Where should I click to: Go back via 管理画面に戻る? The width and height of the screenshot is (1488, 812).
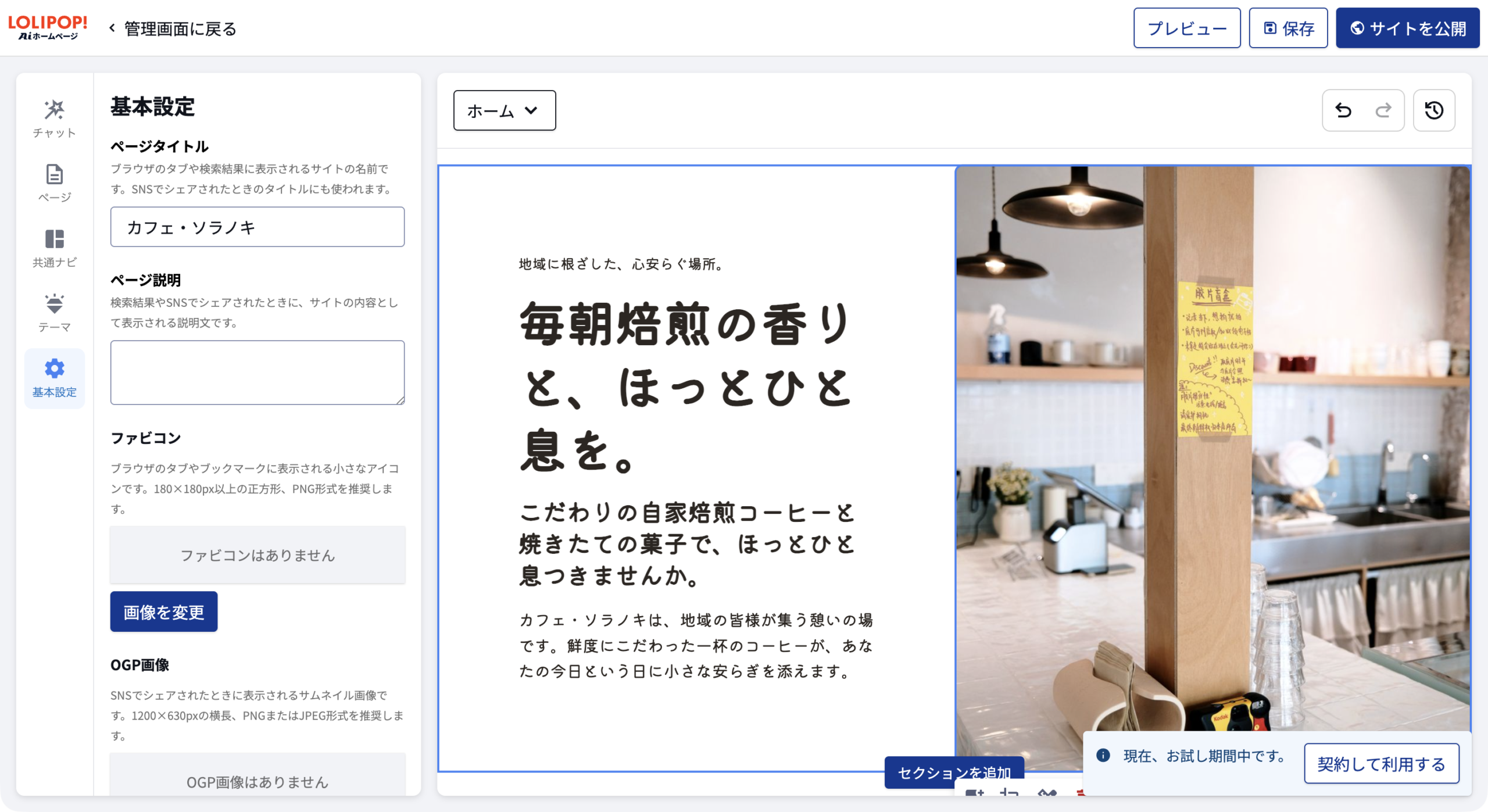pos(173,28)
